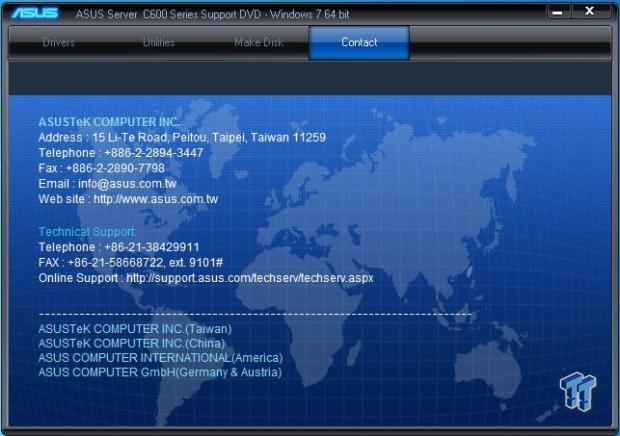Select the Contact tab
The image size is (620, 436).
(x=359, y=42)
